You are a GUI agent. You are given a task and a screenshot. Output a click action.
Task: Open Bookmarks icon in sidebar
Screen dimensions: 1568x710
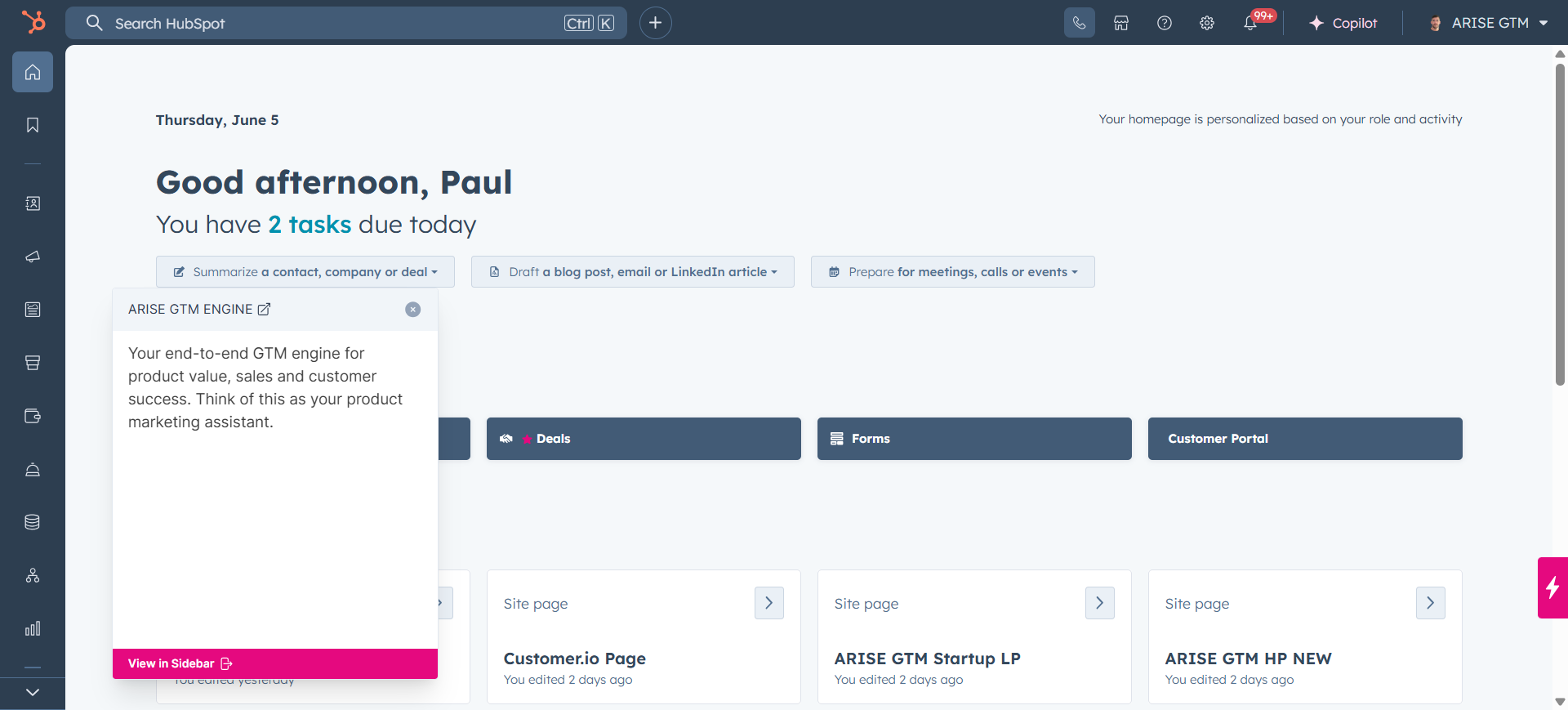pyautogui.click(x=33, y=125)
